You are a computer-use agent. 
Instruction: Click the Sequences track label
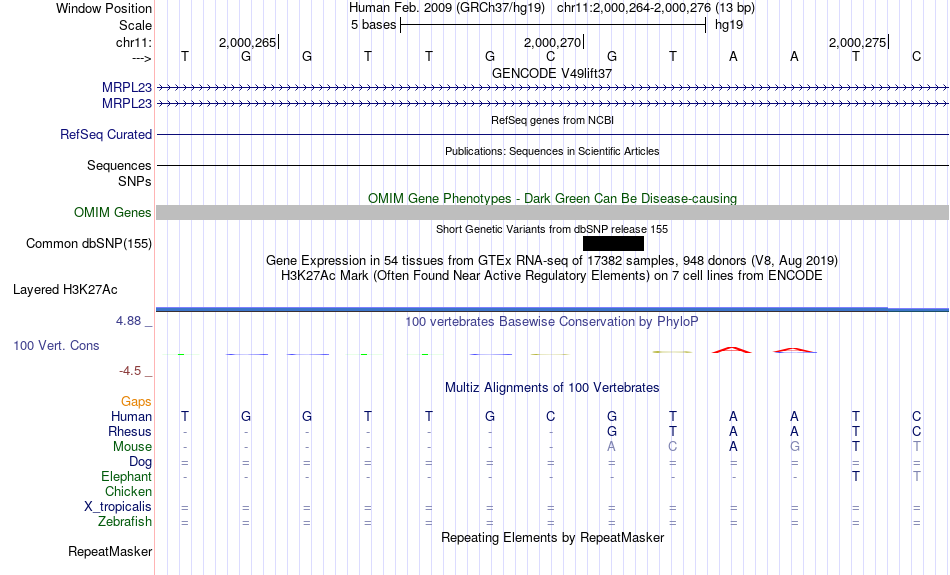tap(119, 165)
